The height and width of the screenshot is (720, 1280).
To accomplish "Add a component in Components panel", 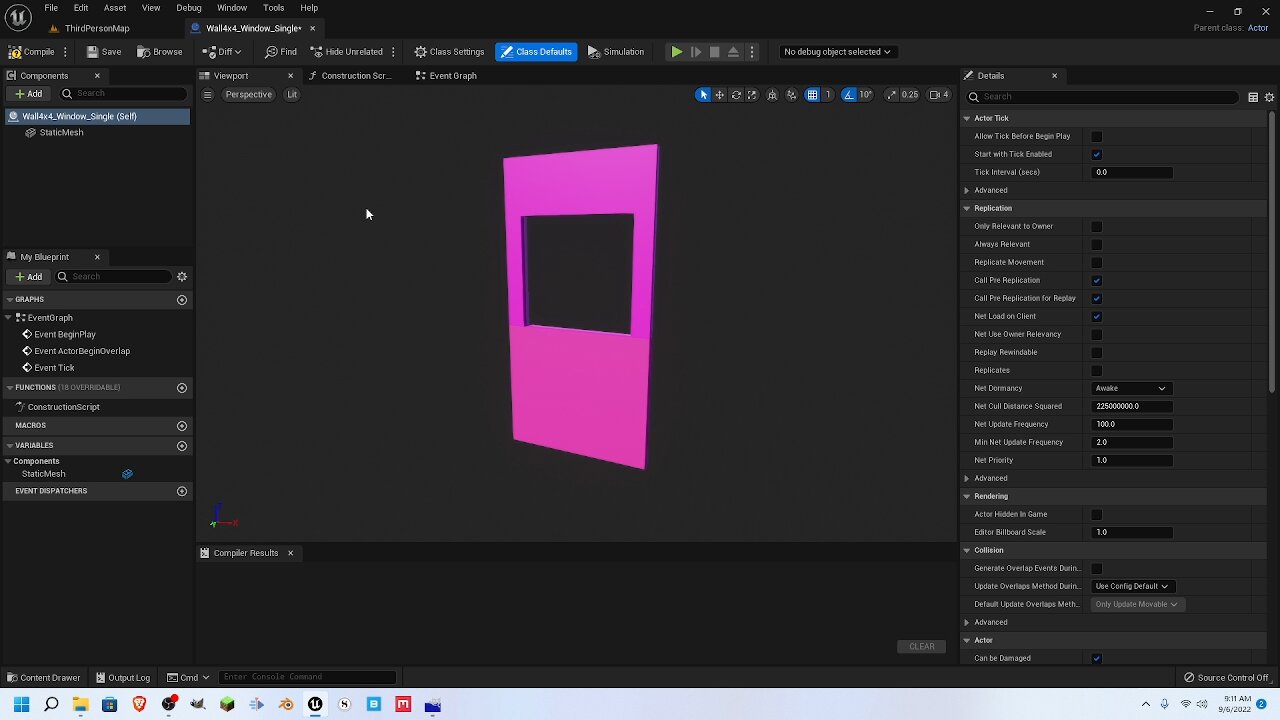I will (28, 94).
